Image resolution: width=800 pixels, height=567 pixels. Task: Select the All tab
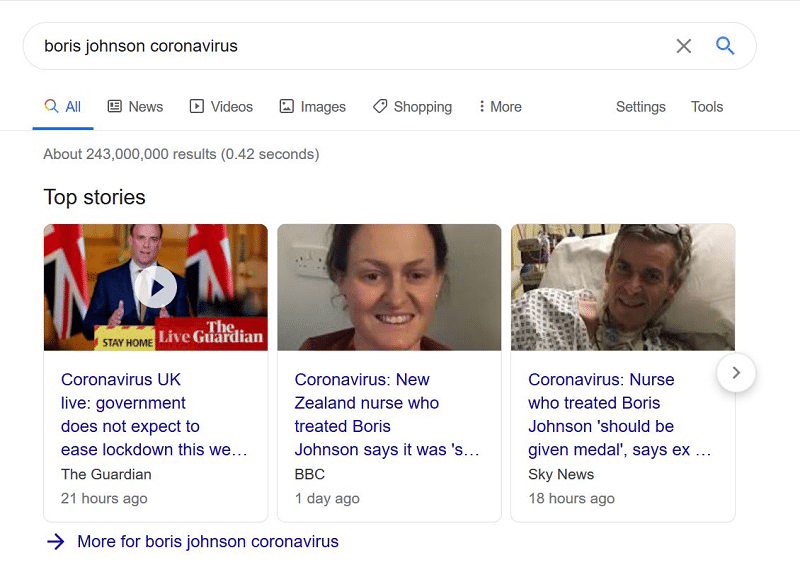63,107
